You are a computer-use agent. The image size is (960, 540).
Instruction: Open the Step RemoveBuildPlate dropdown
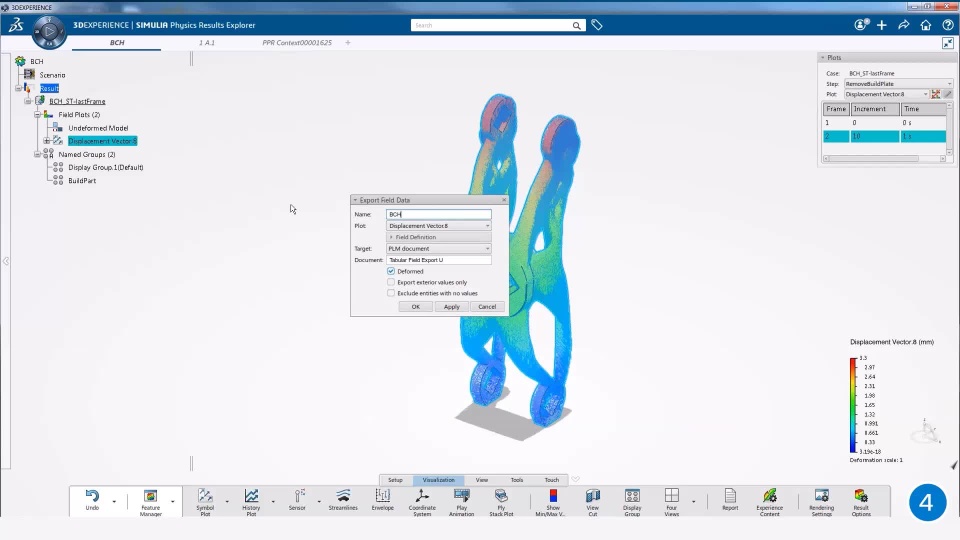pos(898,84)
